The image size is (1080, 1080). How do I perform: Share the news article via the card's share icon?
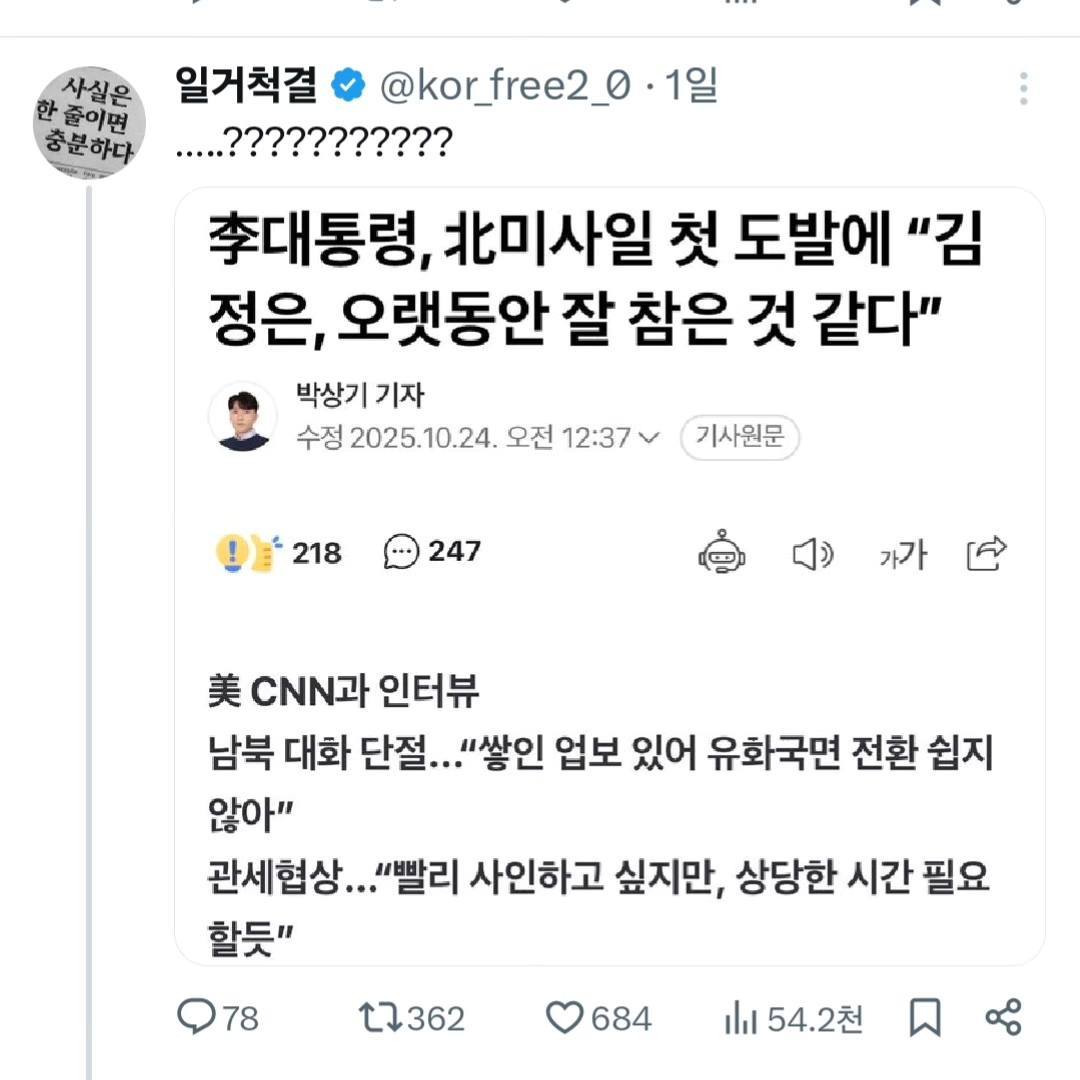986,551
